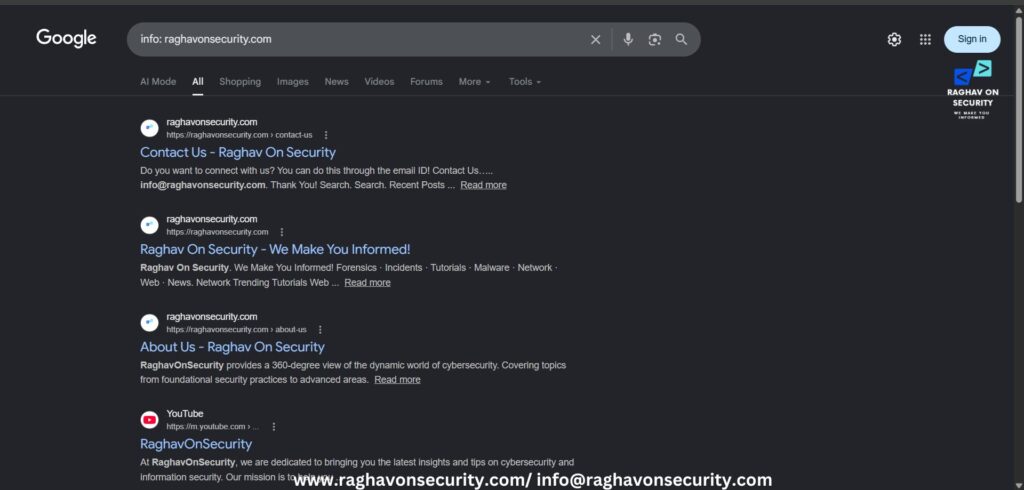Image resolution: width=1024 pixels, height=490 pixels.
Task: Click favicon of about-us result
Action: coord(150,323)
